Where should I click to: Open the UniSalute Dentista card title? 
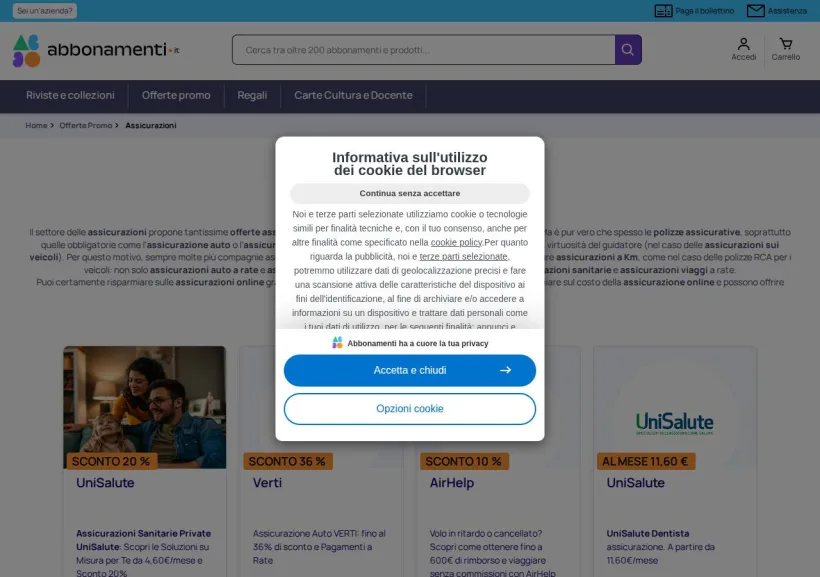click(x=635, y=482)
